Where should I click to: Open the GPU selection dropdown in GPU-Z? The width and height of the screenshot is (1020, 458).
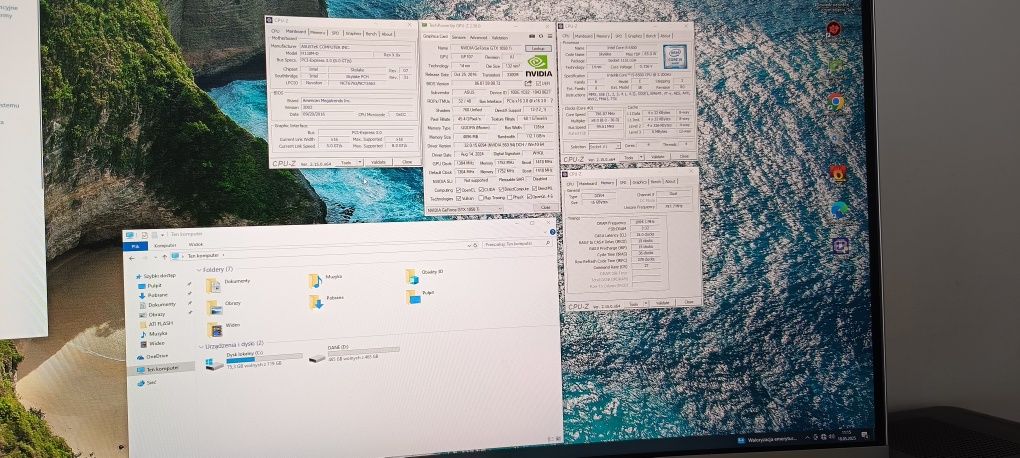pyautogui.click(x=465, y=209)
